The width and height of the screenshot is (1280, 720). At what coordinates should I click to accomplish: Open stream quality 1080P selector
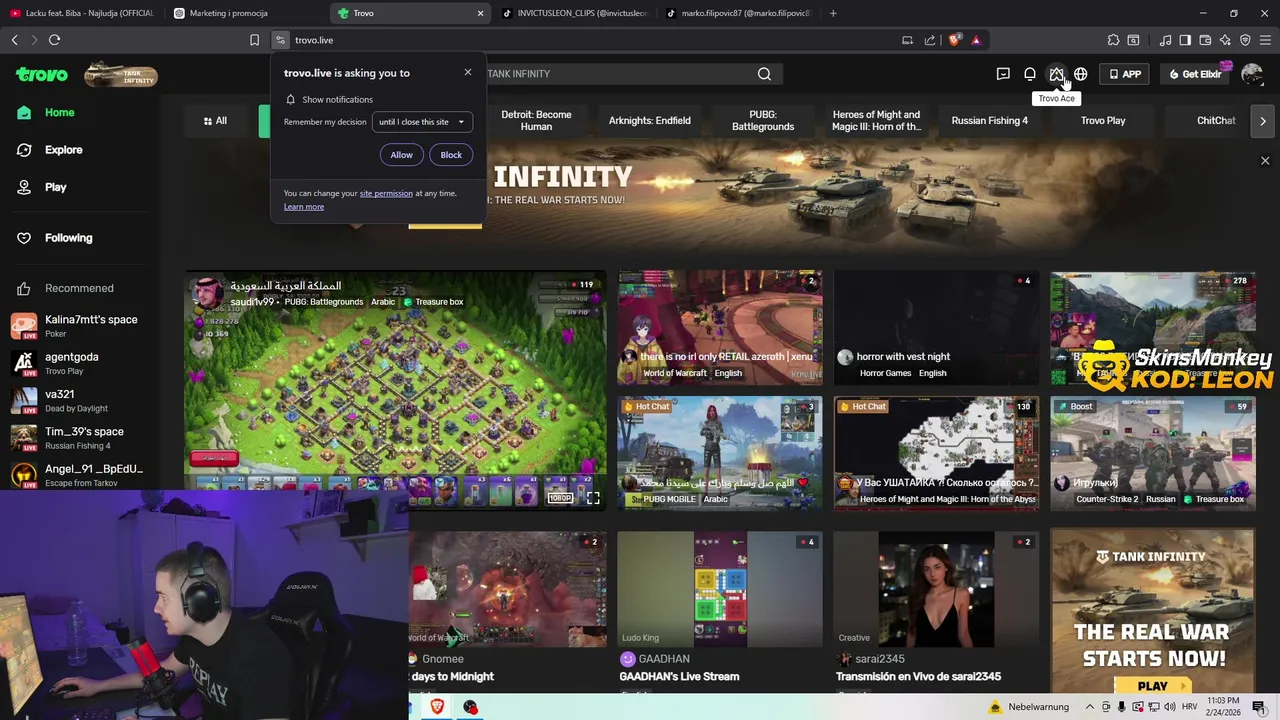(560, 498)
